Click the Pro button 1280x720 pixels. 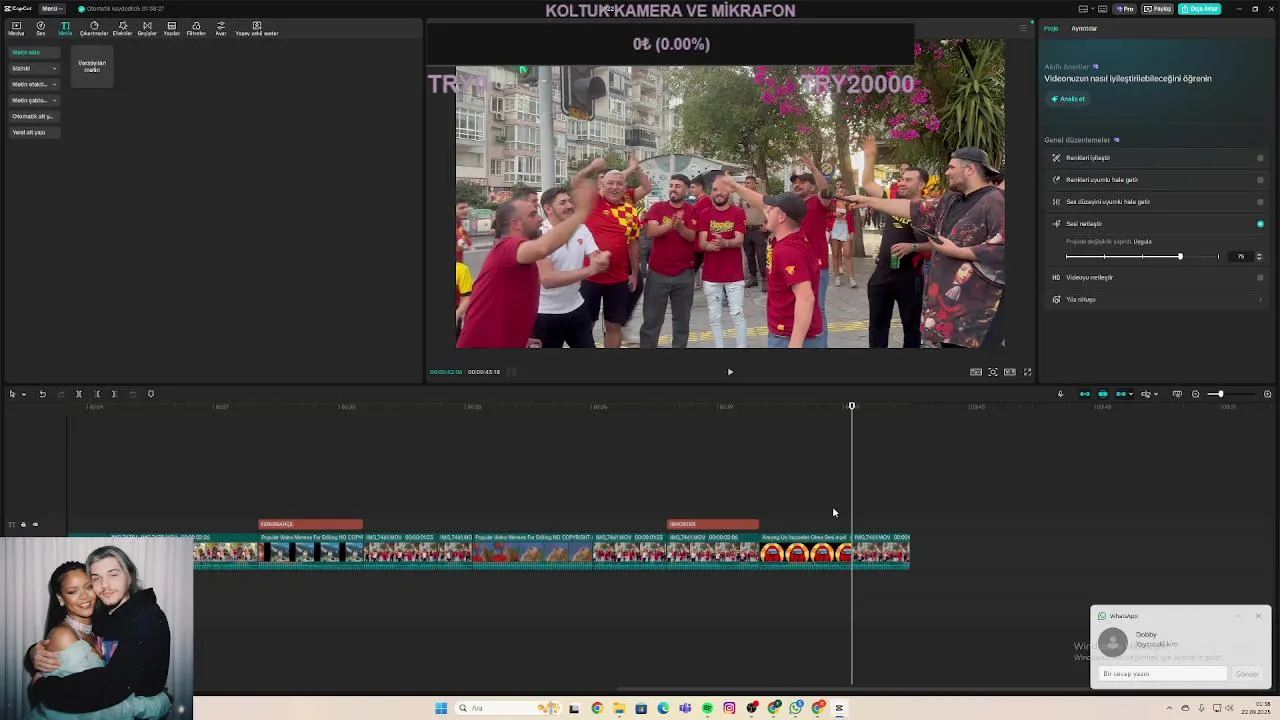1126,8
